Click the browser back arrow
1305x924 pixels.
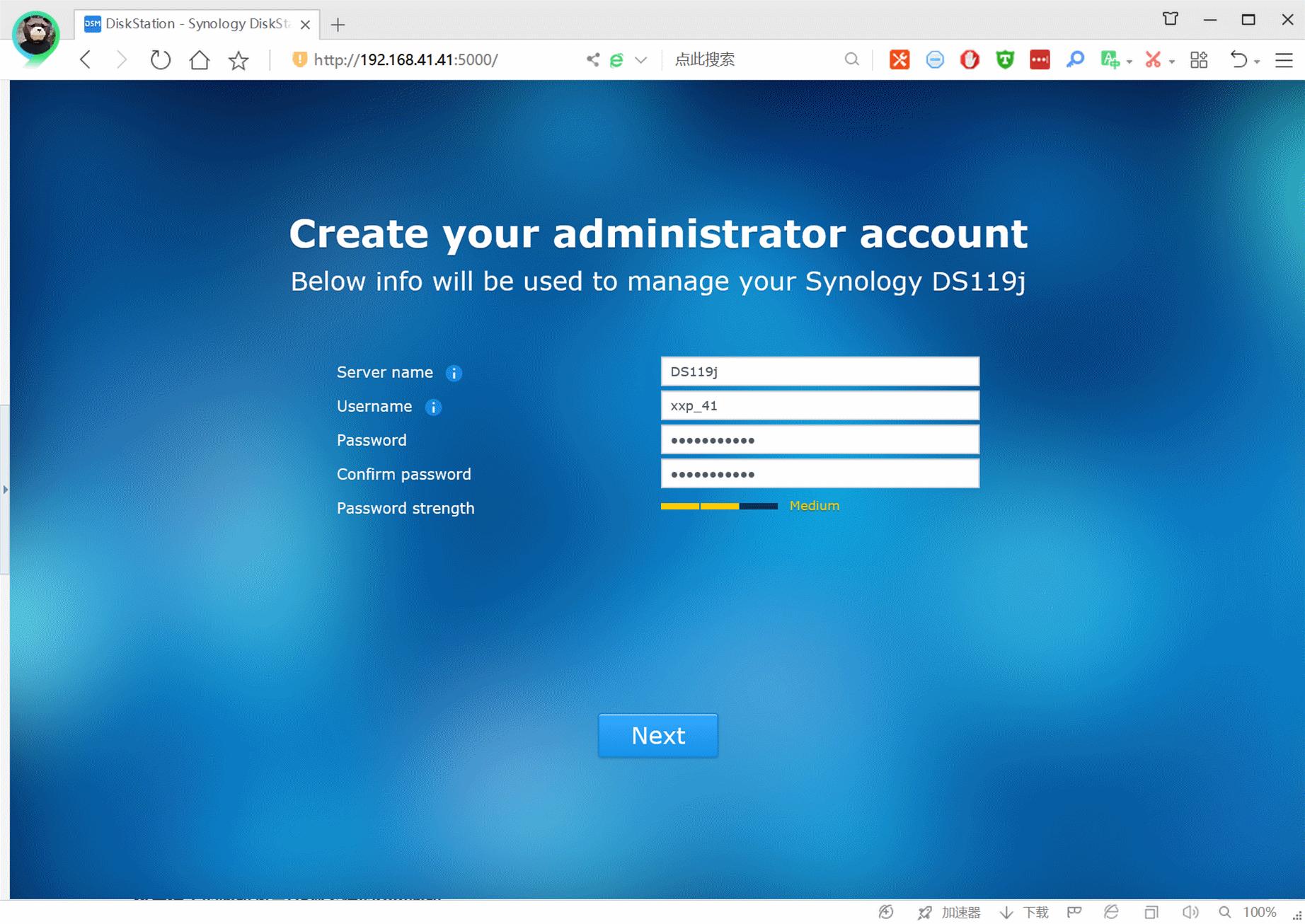pos(86,60)
